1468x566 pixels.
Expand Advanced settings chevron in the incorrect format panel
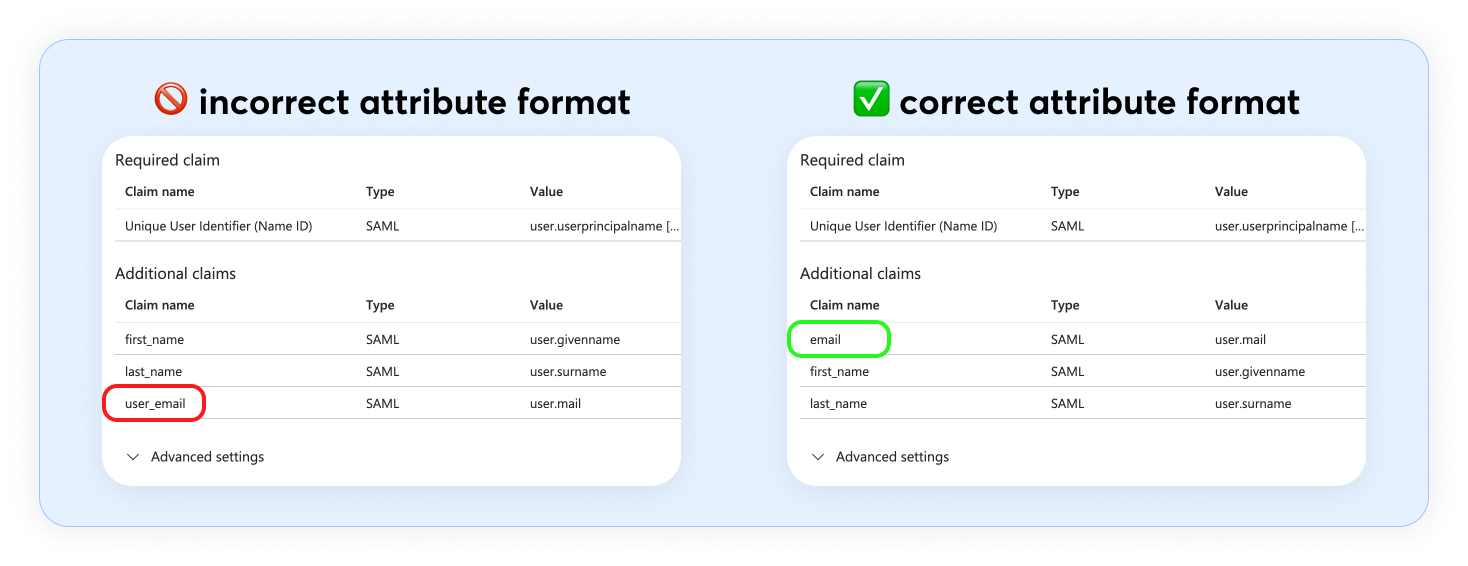point(133,457)
